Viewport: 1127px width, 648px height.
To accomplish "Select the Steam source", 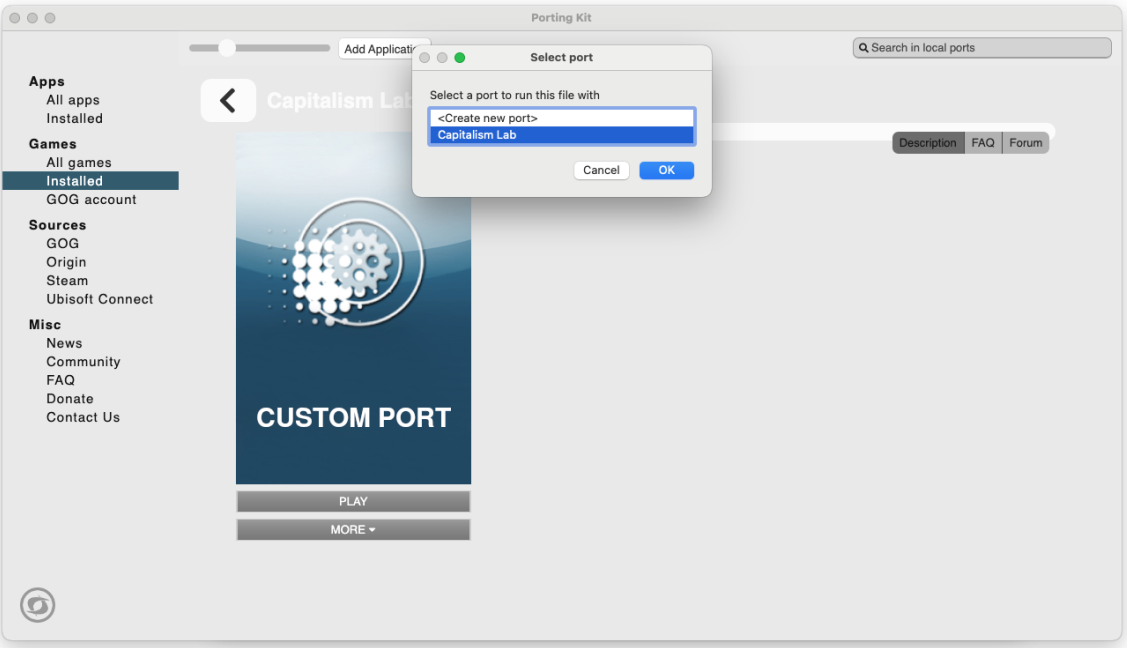I will point(68,281).
